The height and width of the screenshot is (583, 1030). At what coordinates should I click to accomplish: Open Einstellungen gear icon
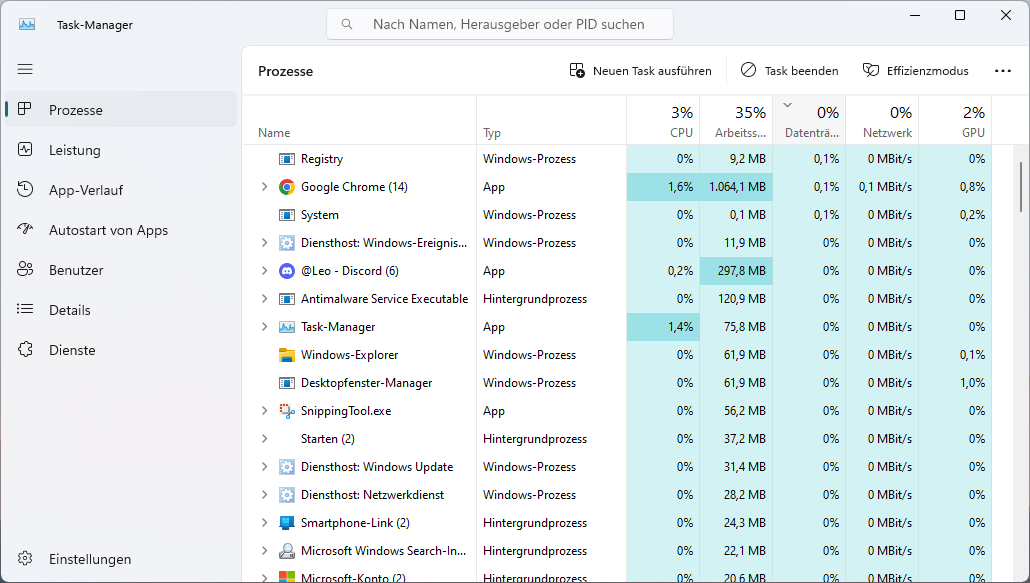coord(26,559)
